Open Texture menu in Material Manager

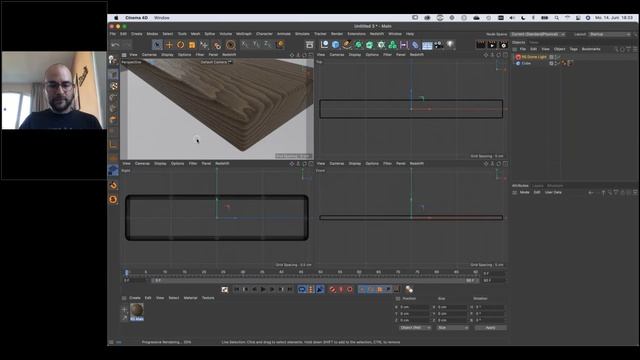click(208, 298)
